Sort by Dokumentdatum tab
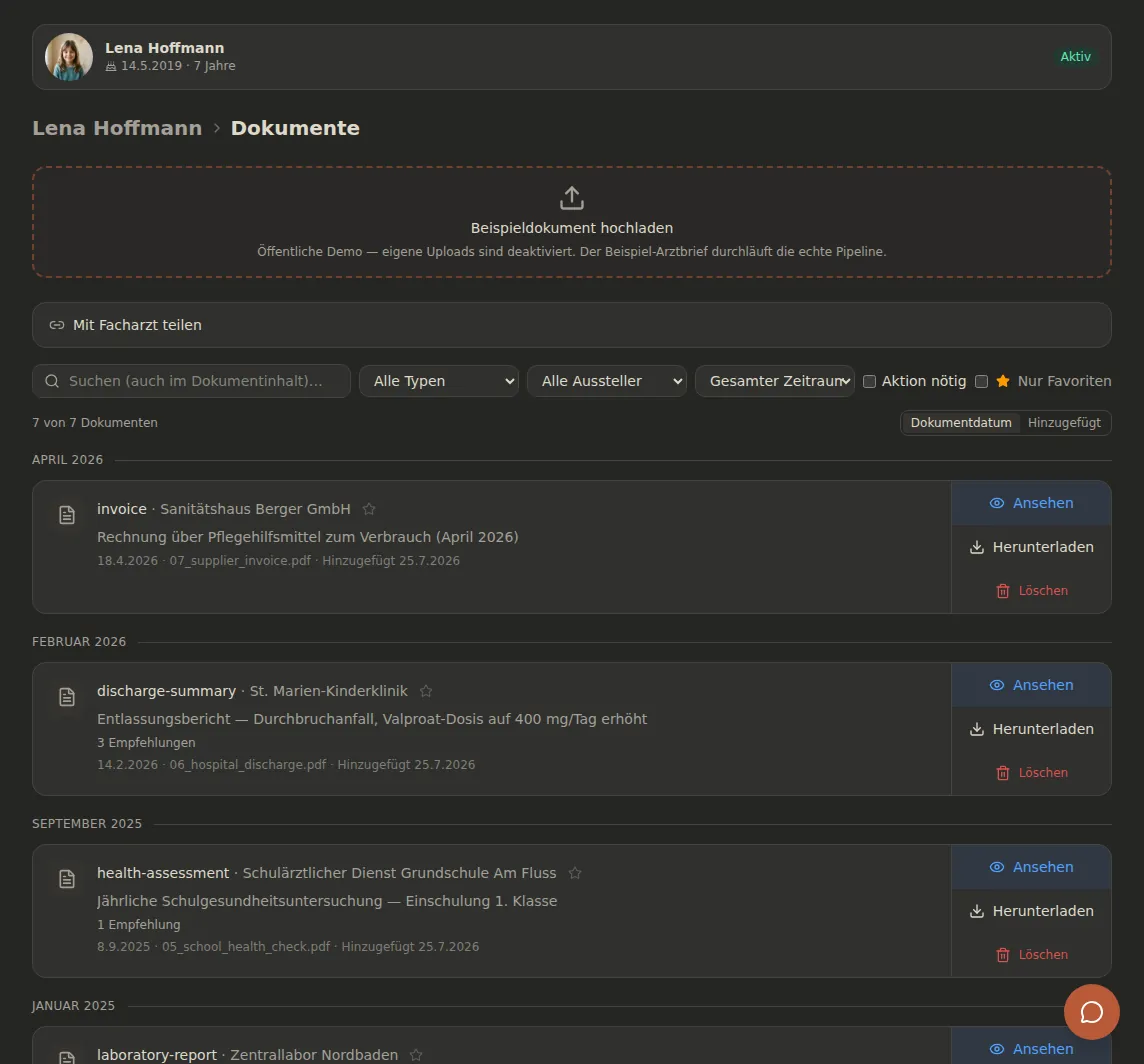Screen dimensions: 1144x1064 [x=961, y=423]
